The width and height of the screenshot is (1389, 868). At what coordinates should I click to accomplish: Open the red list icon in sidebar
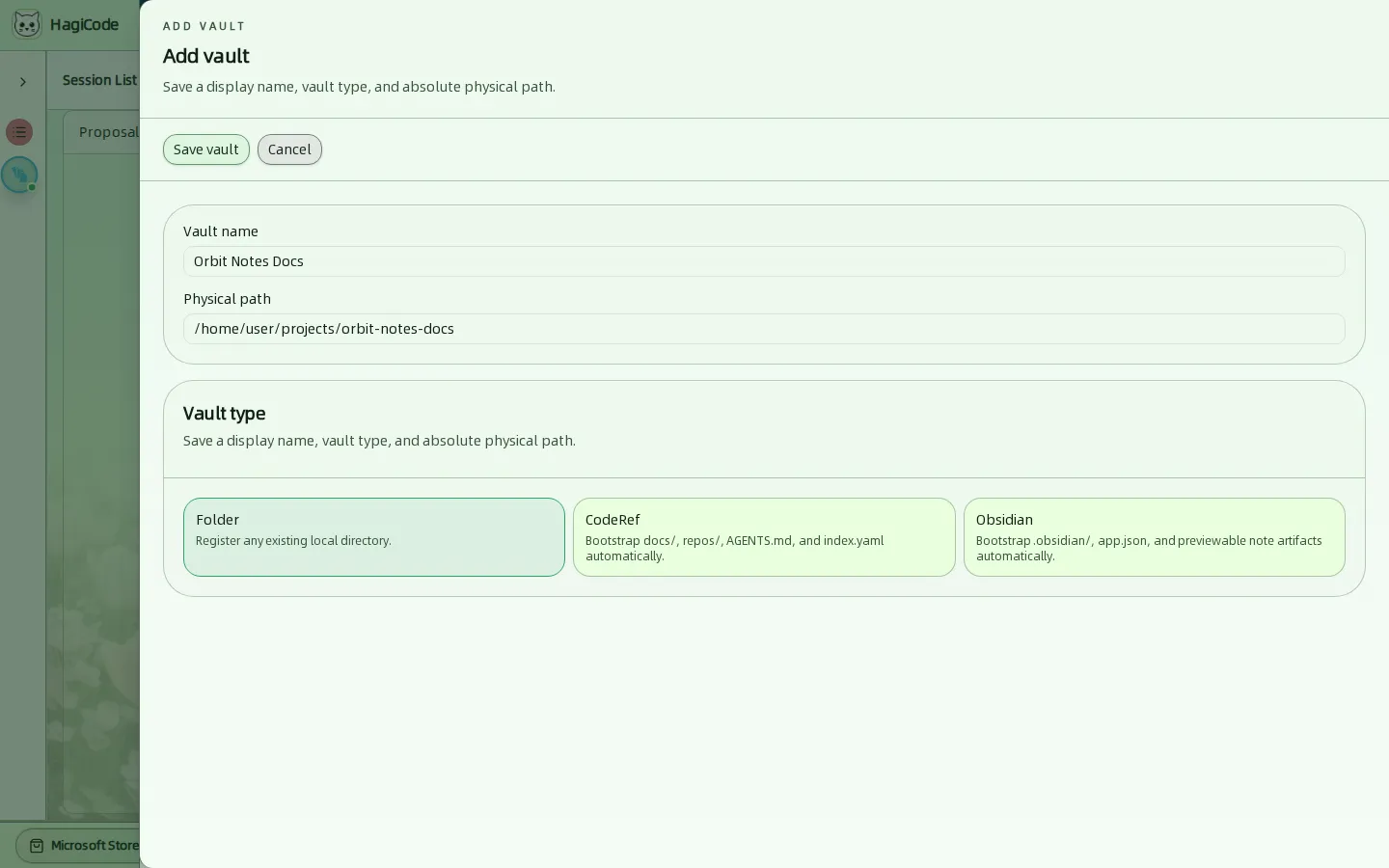pos(19,132)
